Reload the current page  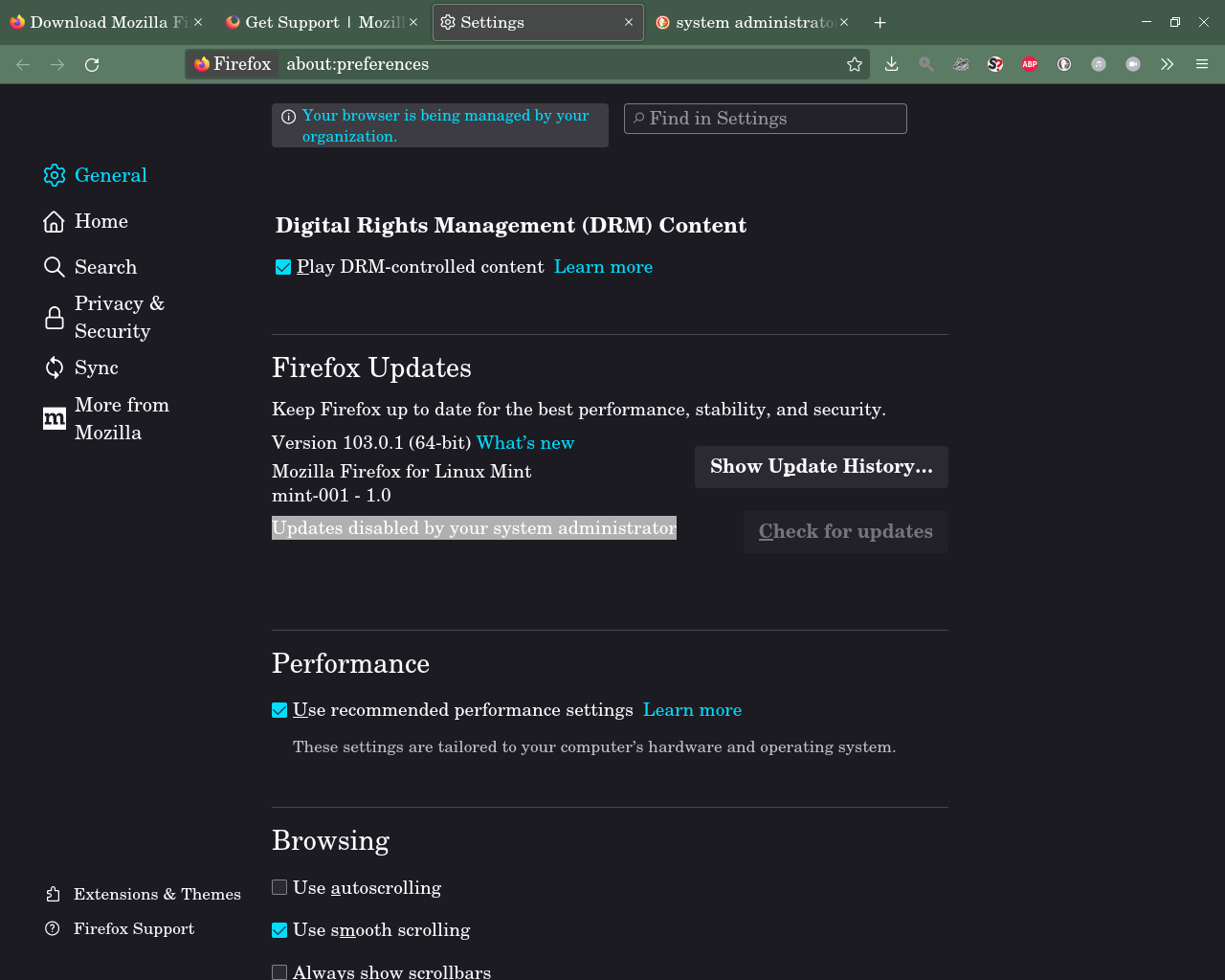tap(92, 64)
